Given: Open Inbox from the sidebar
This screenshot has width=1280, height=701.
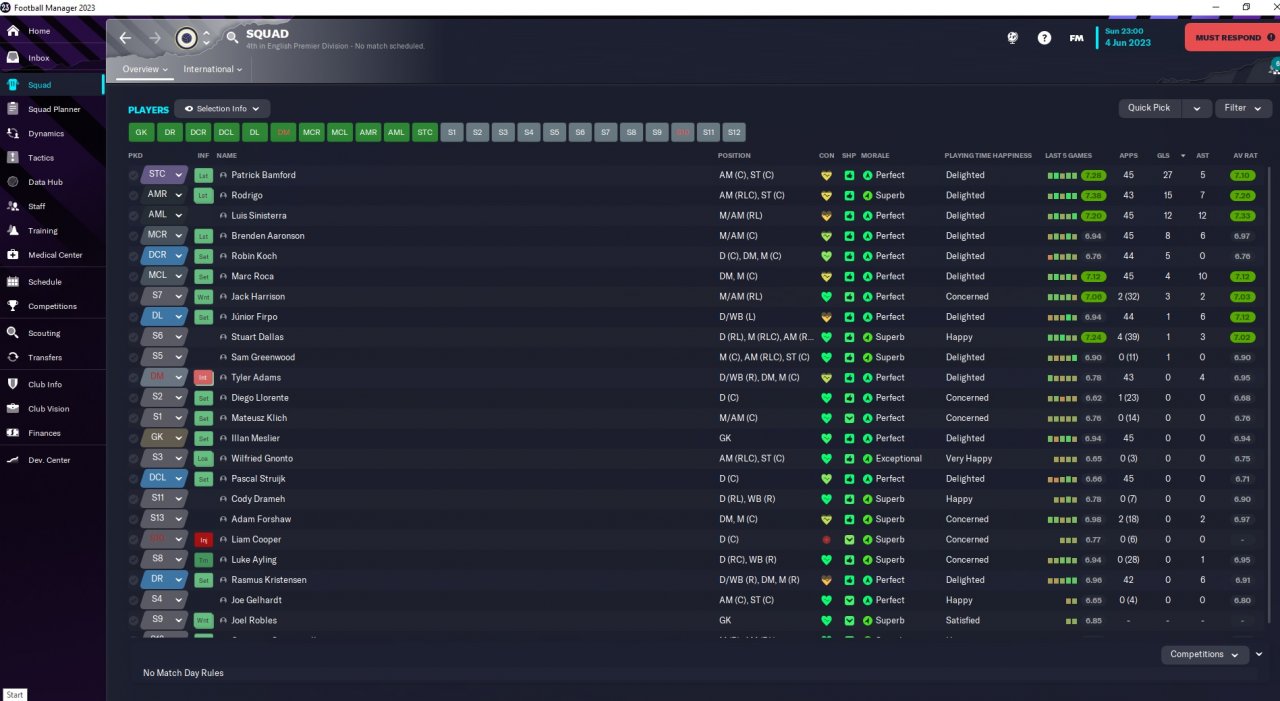Looking at the screenshot, I should click(x=39, y=58).
